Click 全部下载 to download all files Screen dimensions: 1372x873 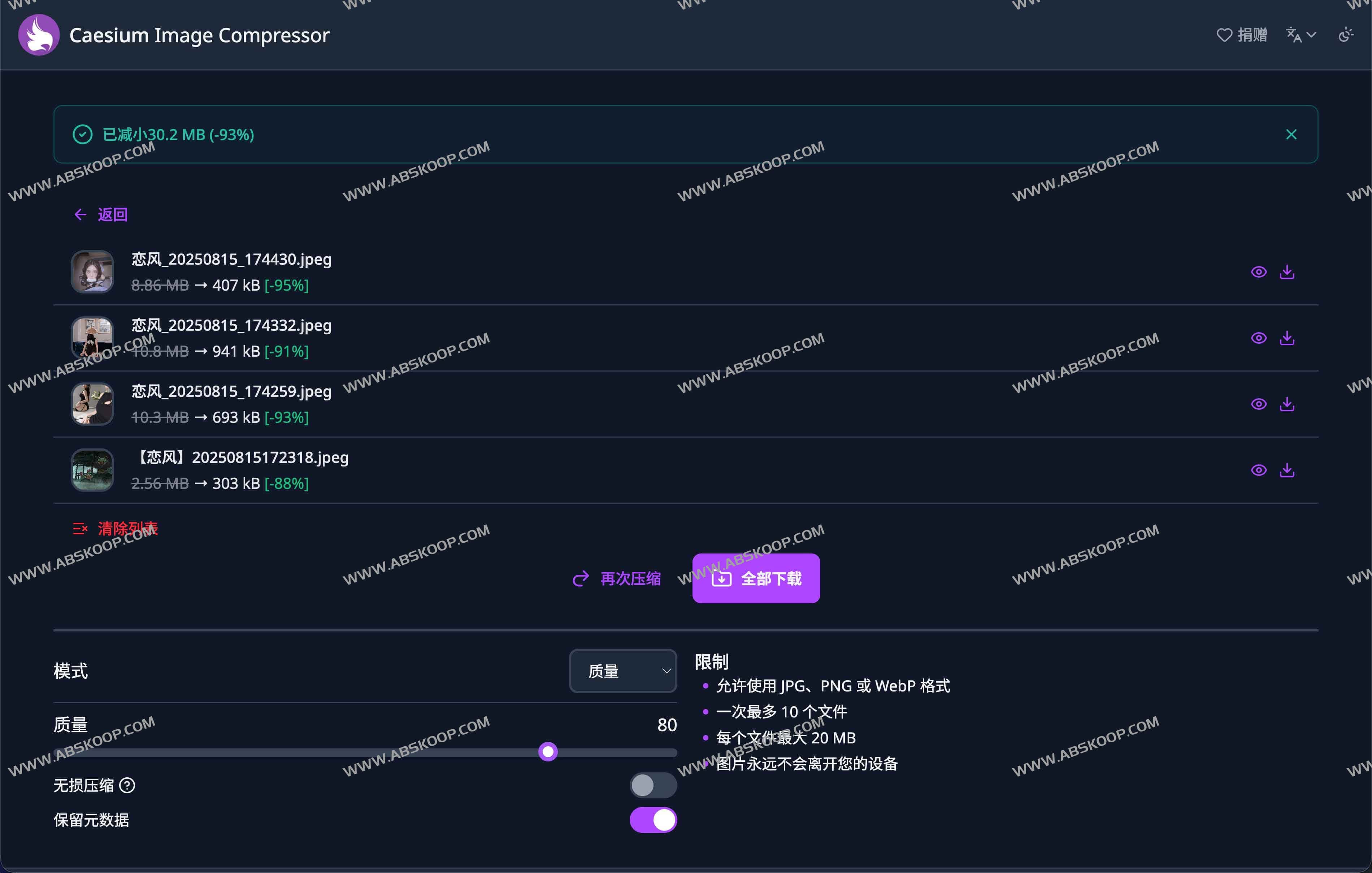tap(756, 578)
